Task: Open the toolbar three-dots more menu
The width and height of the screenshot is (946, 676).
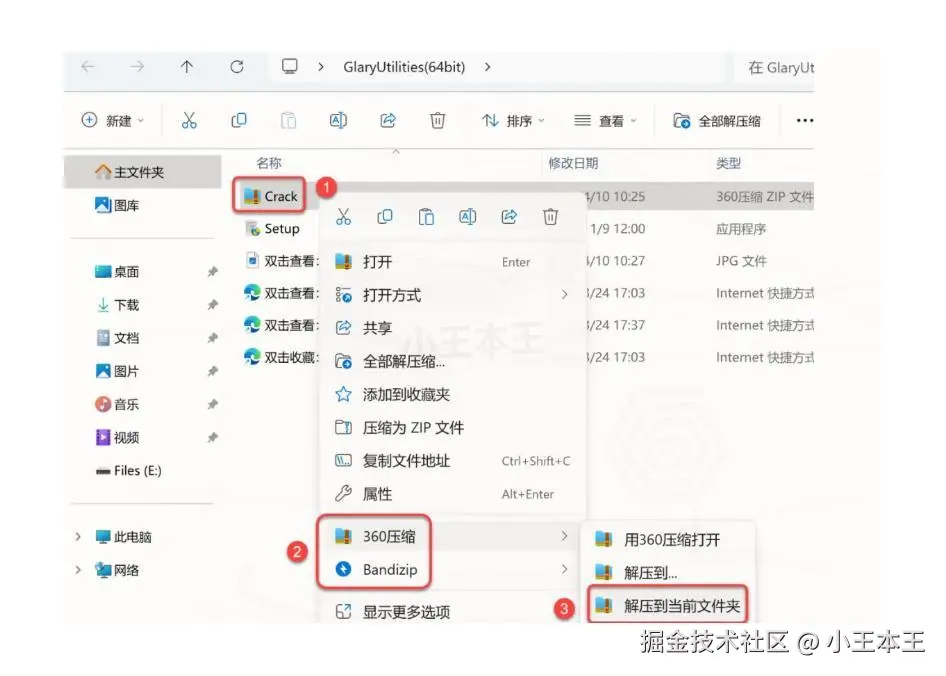Action: click(805, 121)
